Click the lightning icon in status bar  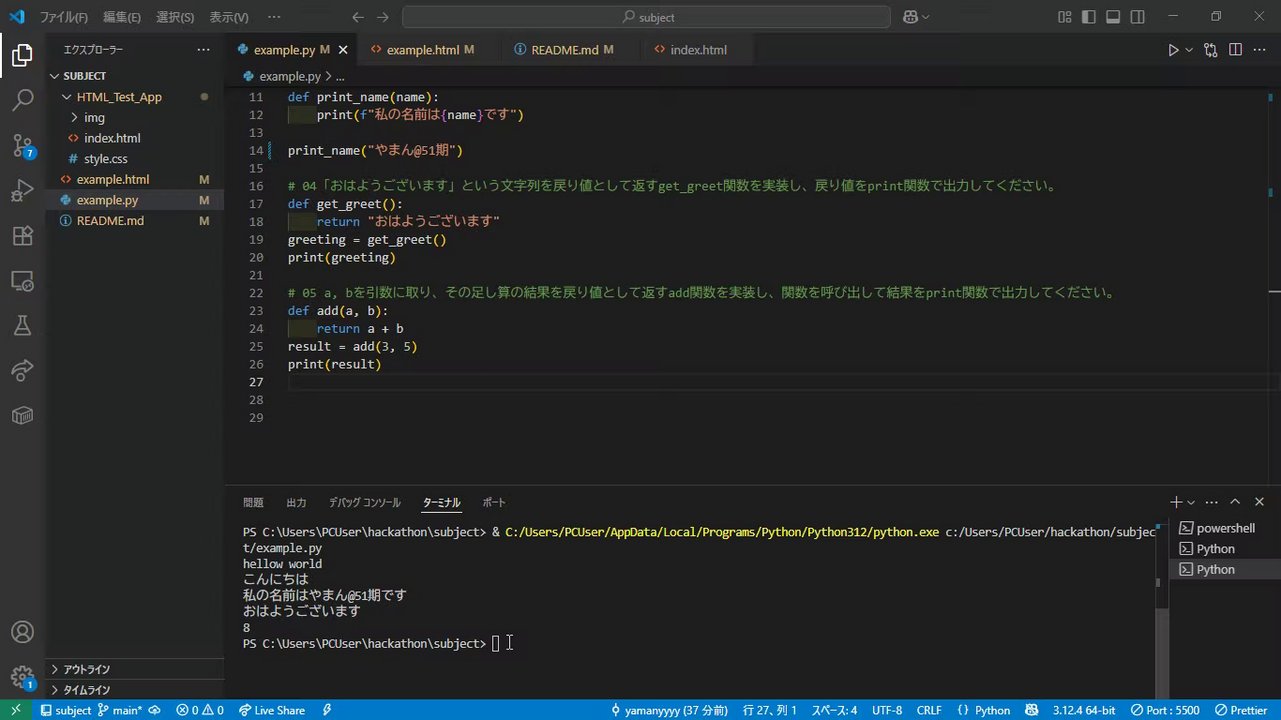pos(327,710)
